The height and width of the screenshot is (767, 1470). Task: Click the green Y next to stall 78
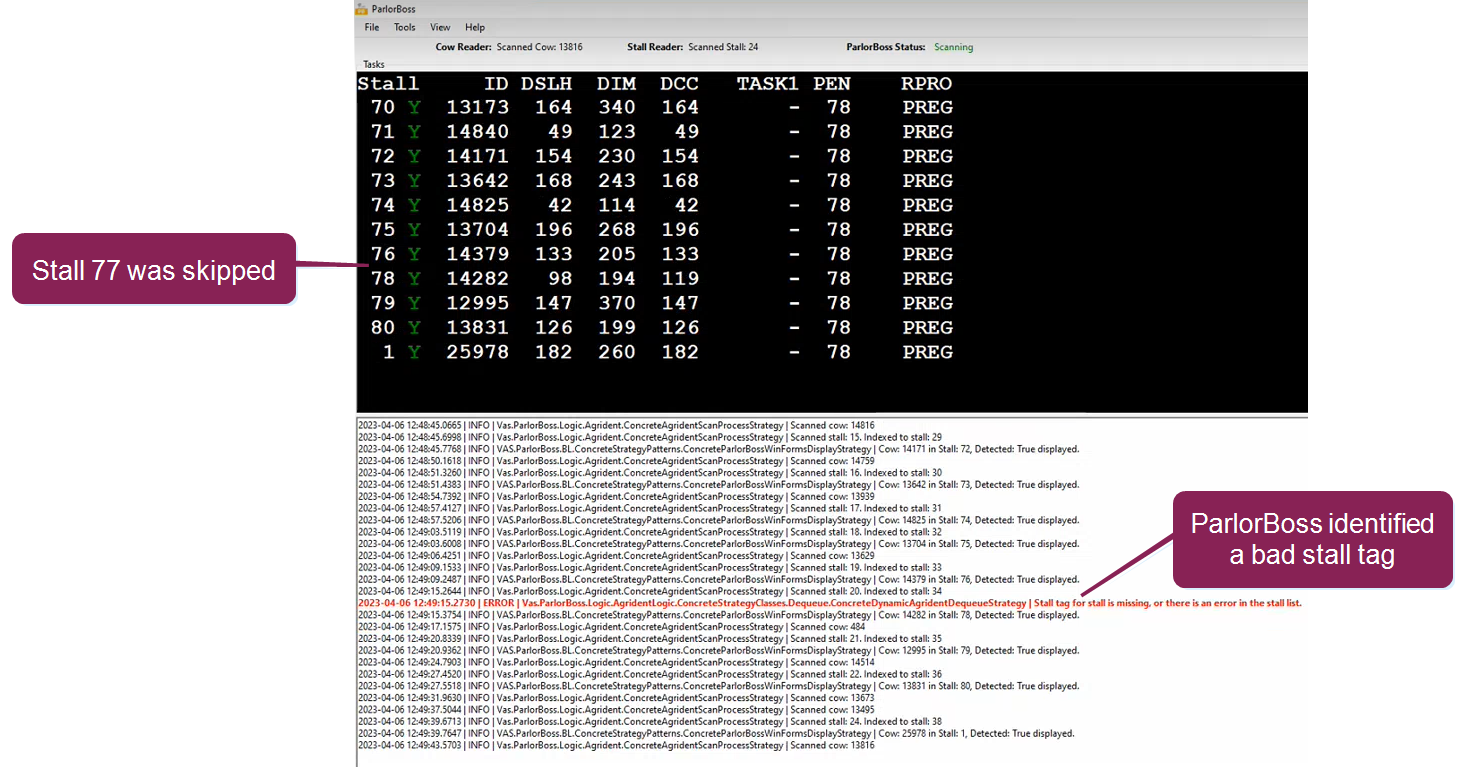click(414, 279)
